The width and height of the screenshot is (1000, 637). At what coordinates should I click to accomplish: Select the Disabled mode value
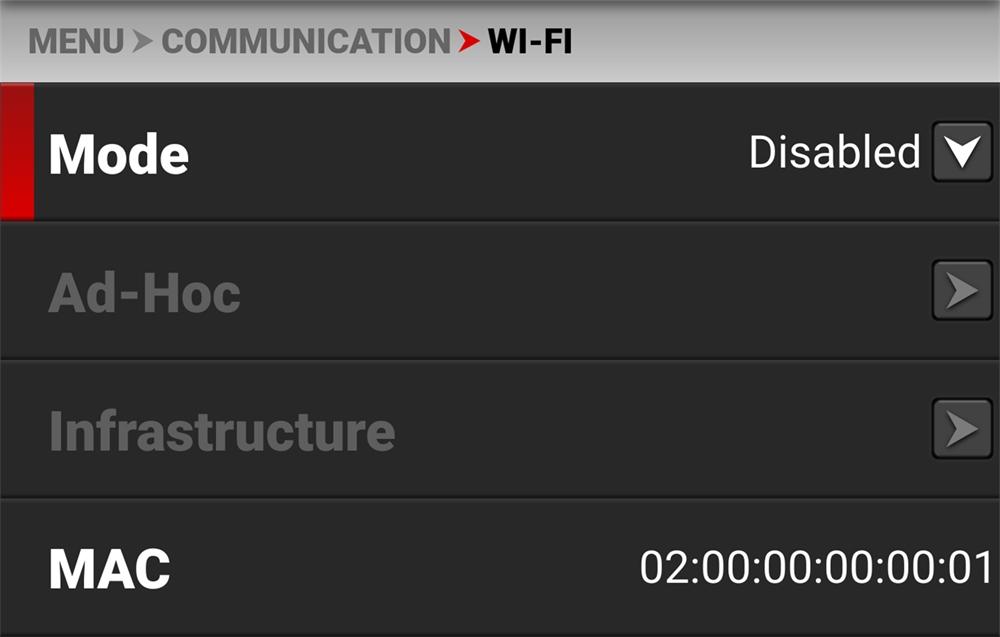(x=835, y=152)
